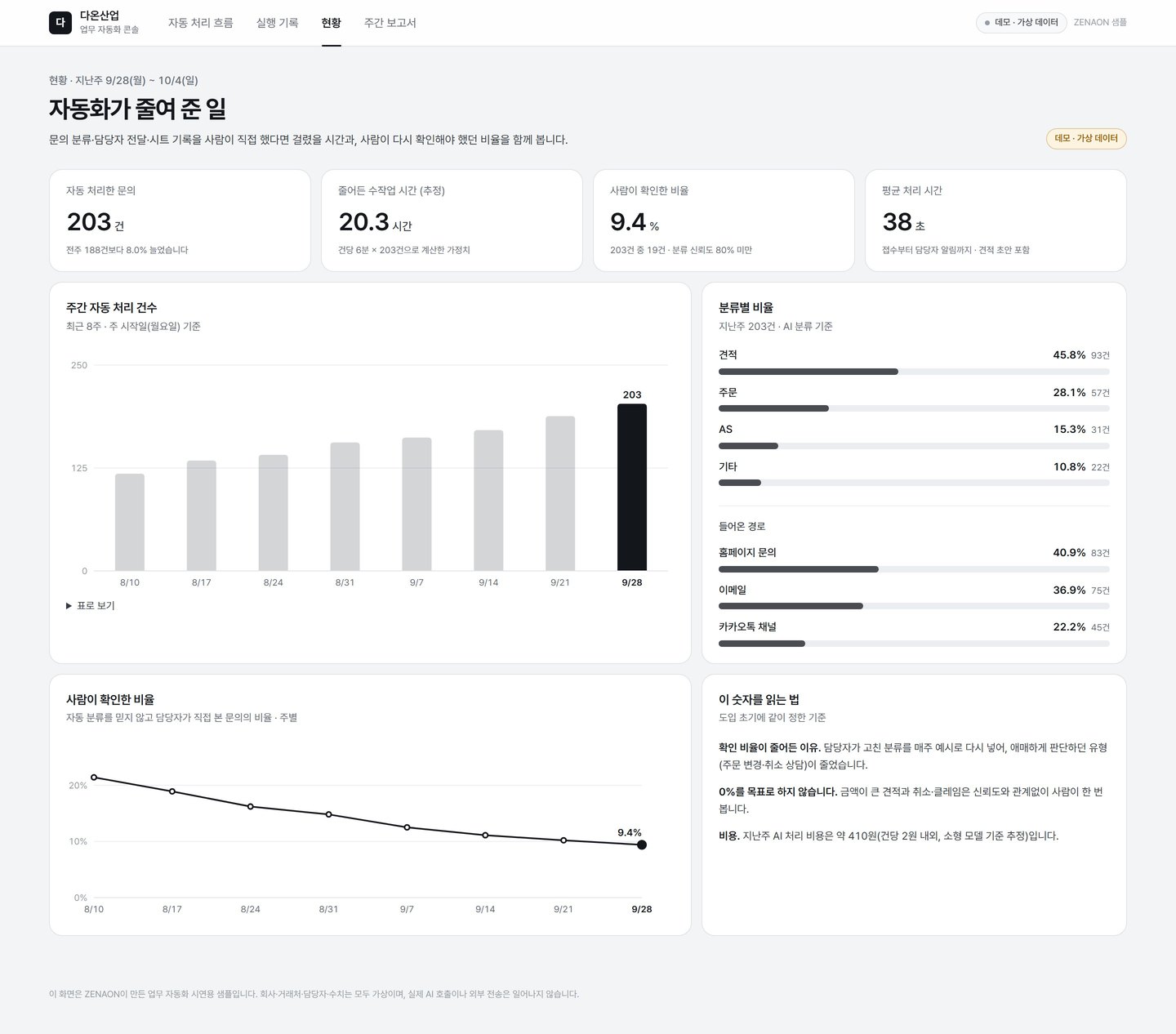
Task: Click the yellow 데모 · 가상 데이터 badge
Action: (1086, 139)
